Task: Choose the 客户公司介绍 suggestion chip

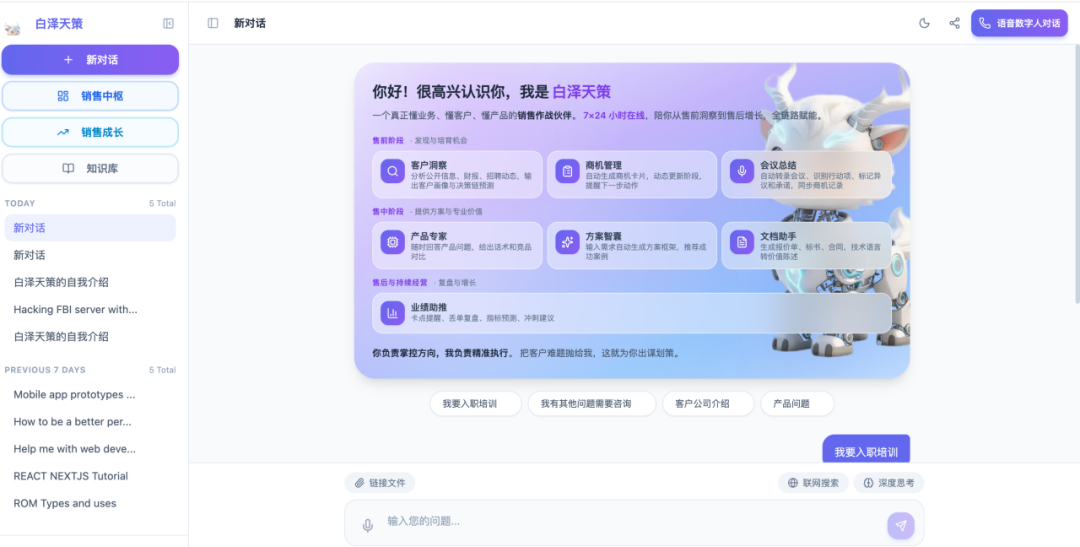Action: (708, 404)
